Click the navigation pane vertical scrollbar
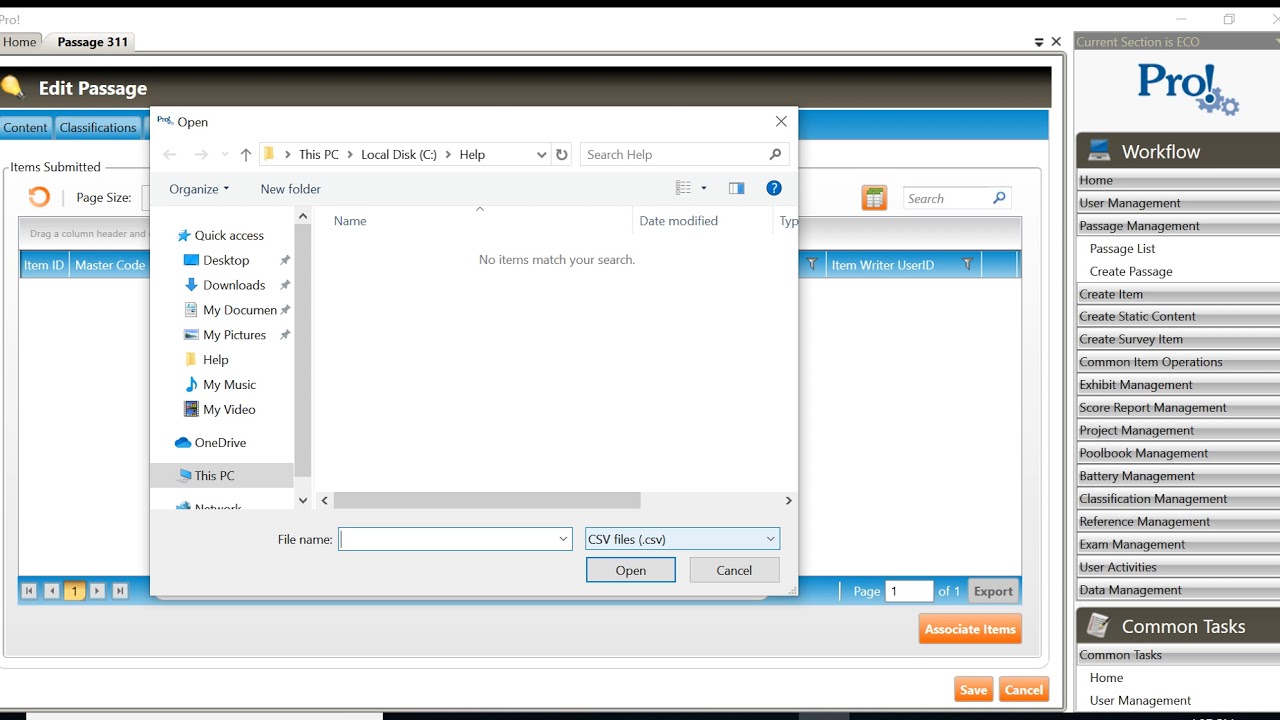 coord(303,350)
